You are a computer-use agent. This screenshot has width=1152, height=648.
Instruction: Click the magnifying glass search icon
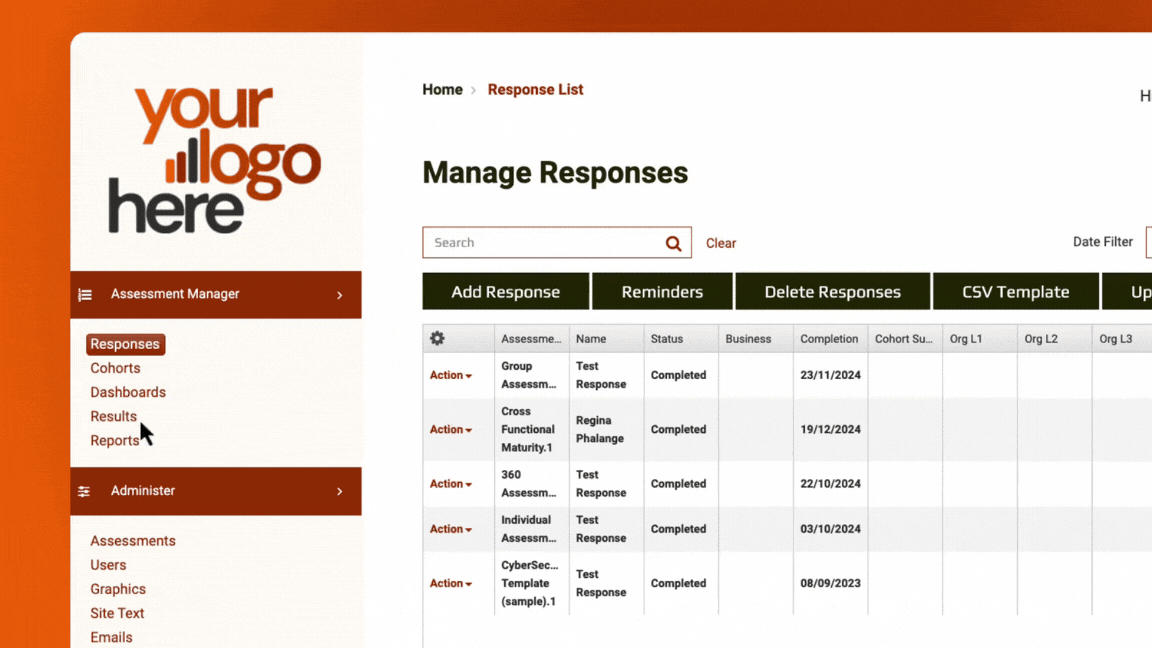click(673, 242)
